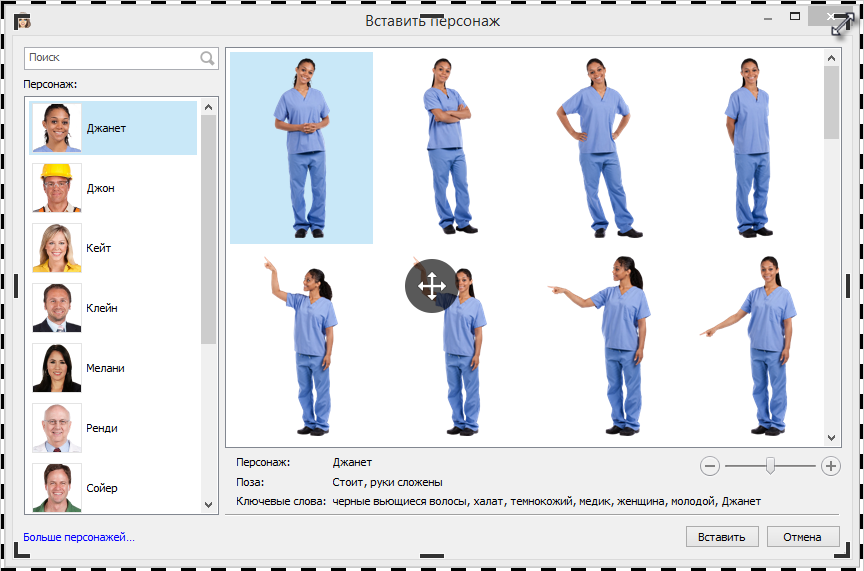Choose pose with hands folded in front
Viewport: 864px width, 571px height.
click(x=301, y=148)
